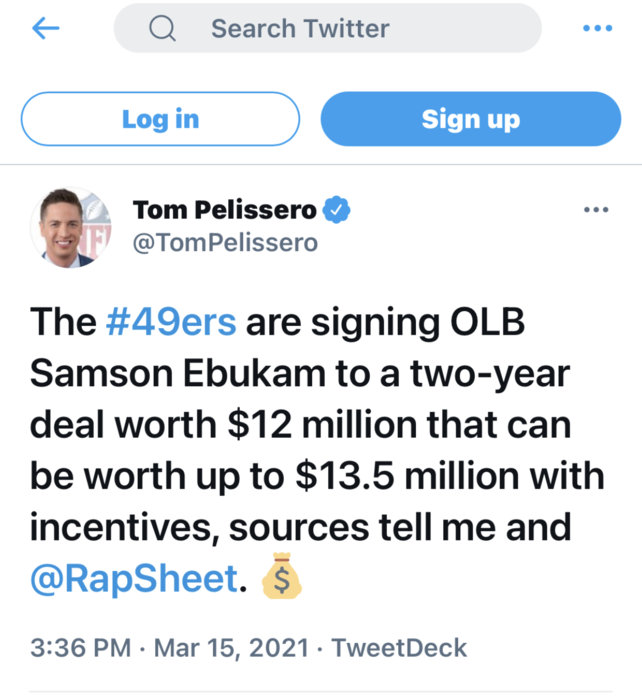Click the 3:36 PM timestamp
This screenshot has height=700, width=642.
81,648
